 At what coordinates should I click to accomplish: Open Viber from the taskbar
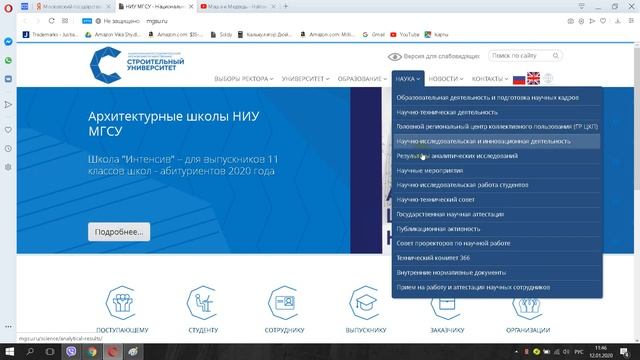pyautogui.click(x=71, y=351)
